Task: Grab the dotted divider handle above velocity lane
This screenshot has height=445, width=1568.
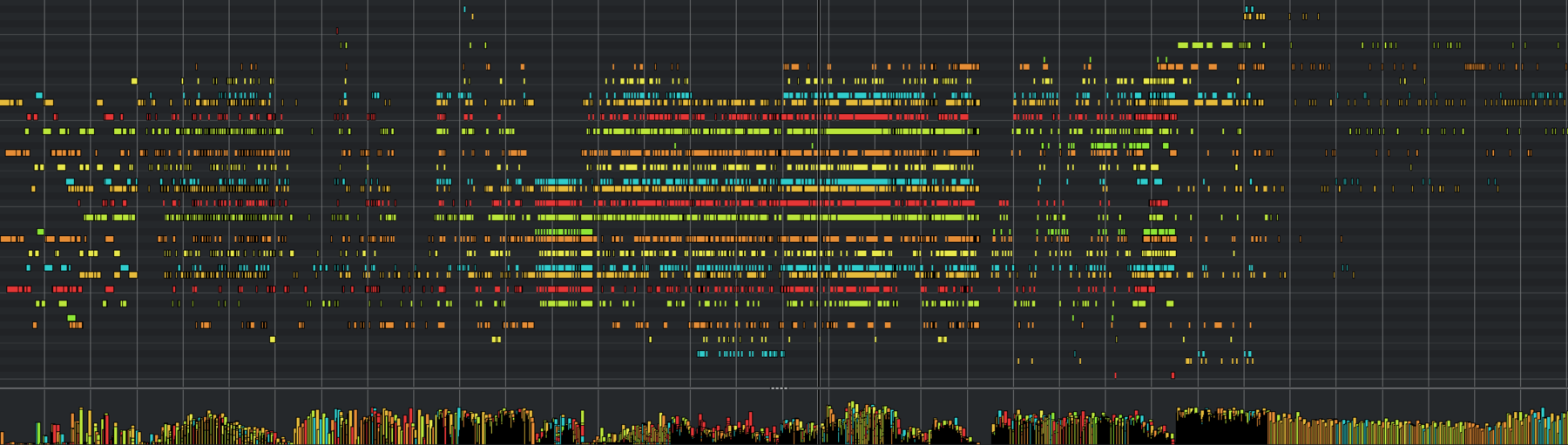Action: (x=779, y=388)
